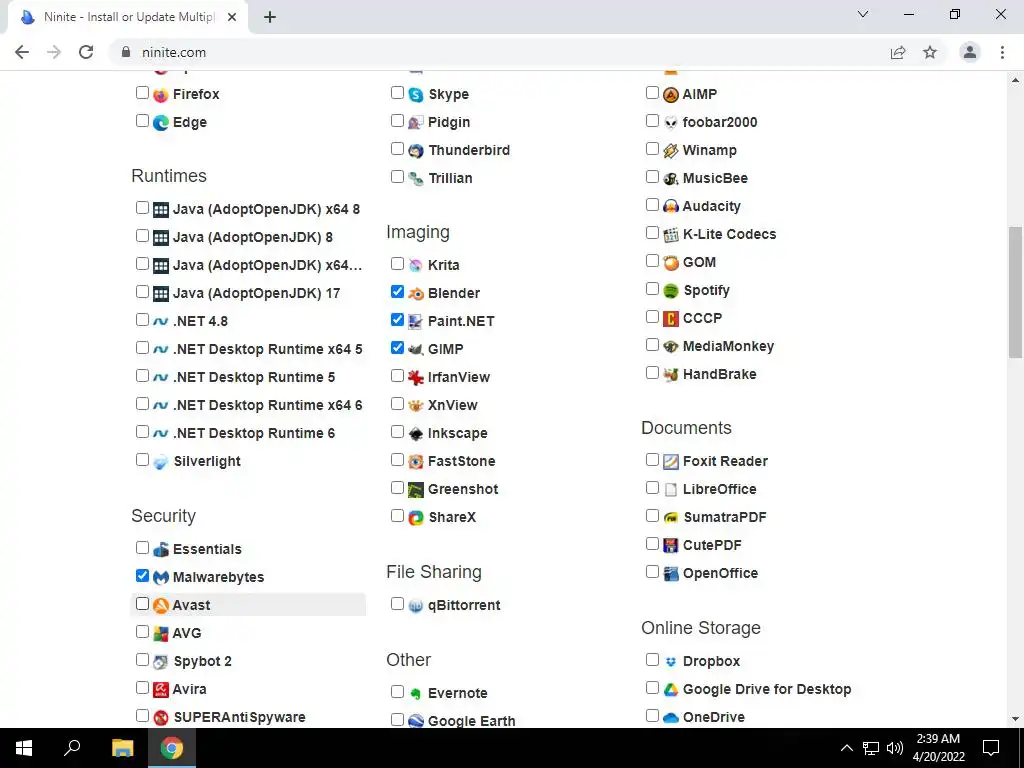Show hidden system tray icons
The height and width of the screenshot is (768, 1024).
[846, 748]
